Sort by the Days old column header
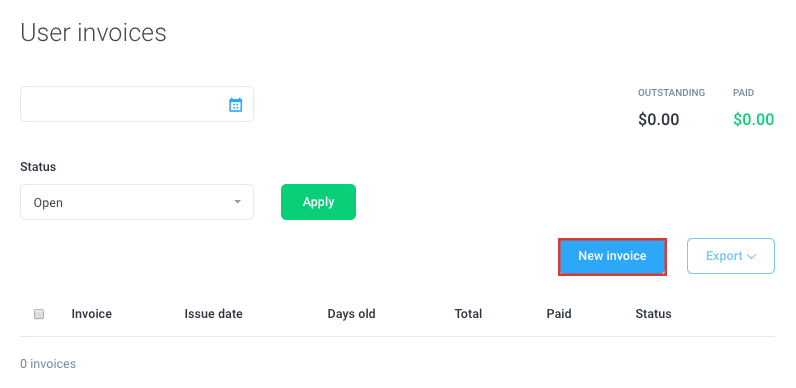The width and height of the screenshot is (796, 388). click(351, 314)
